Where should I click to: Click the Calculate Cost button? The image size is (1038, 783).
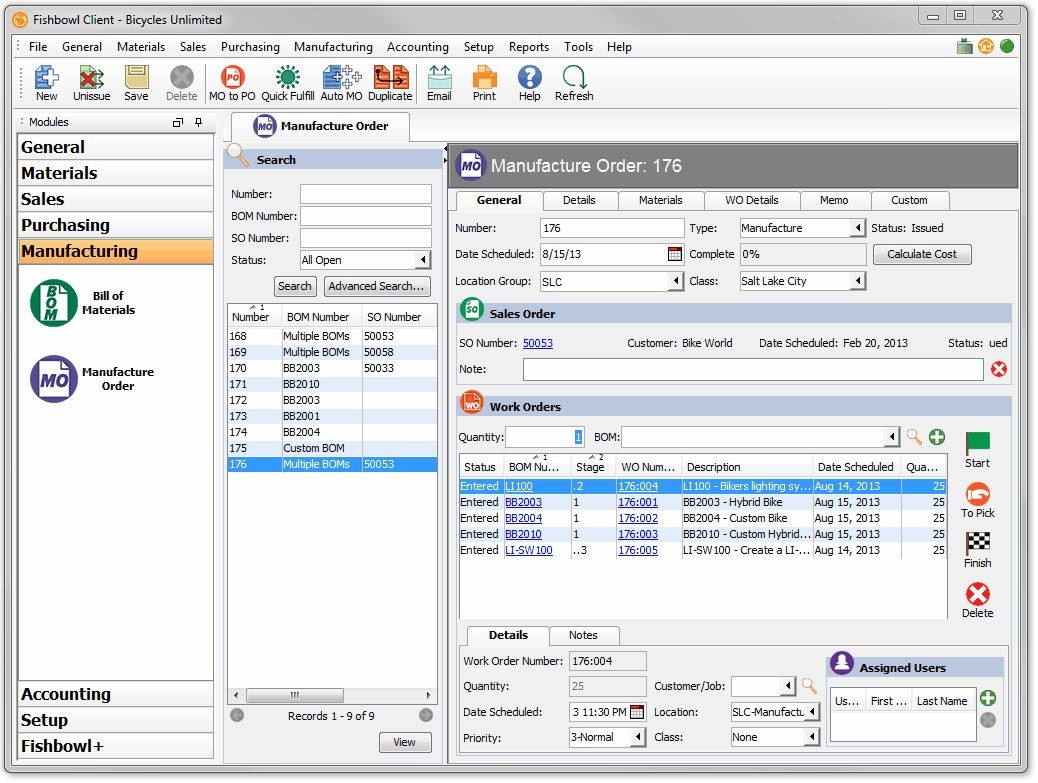pos(921,254)
